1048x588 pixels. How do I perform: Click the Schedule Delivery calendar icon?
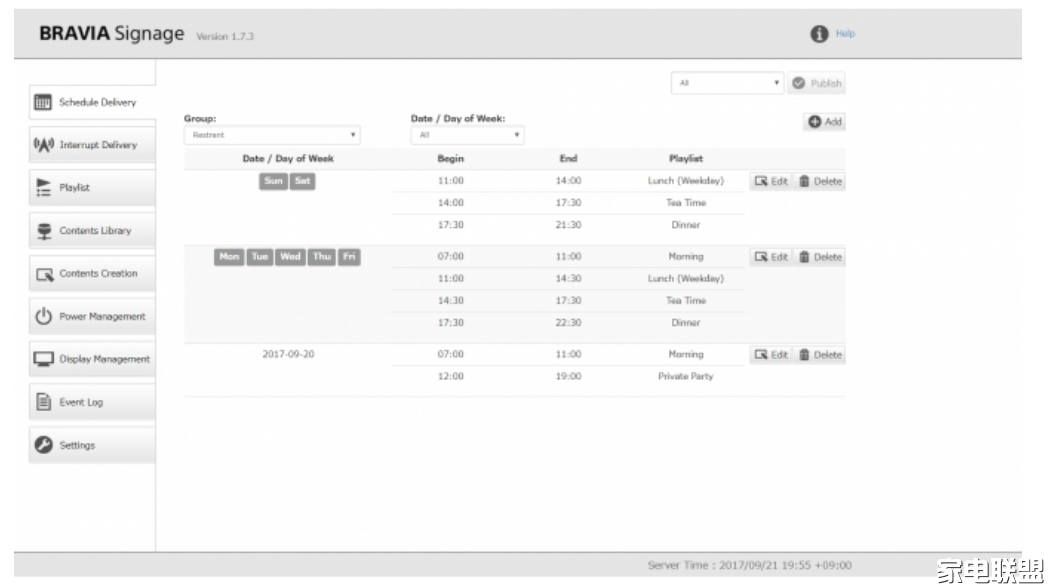43,102
